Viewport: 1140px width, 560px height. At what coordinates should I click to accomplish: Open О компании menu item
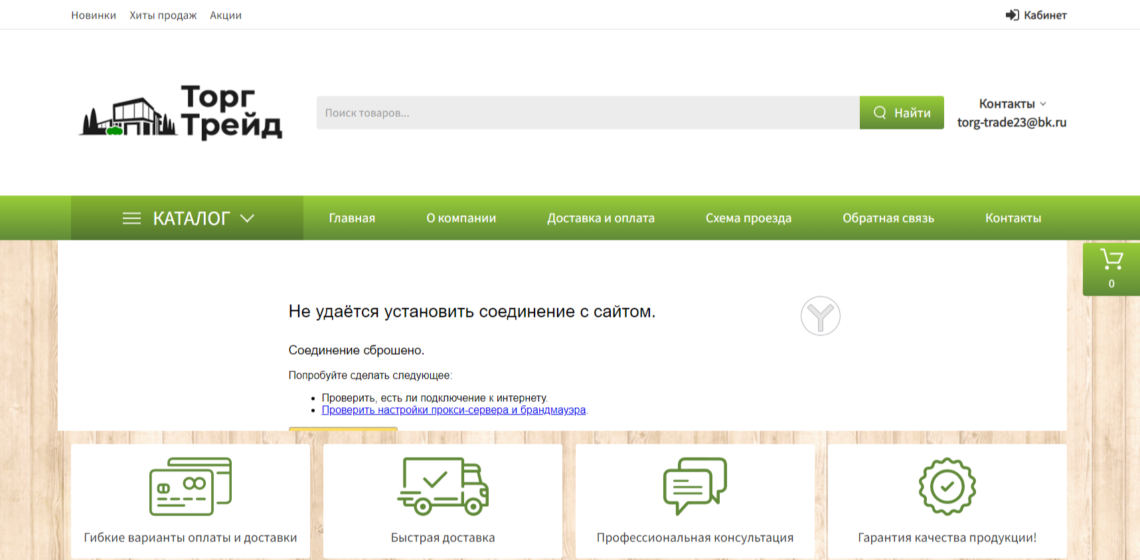tap(461, 217)
